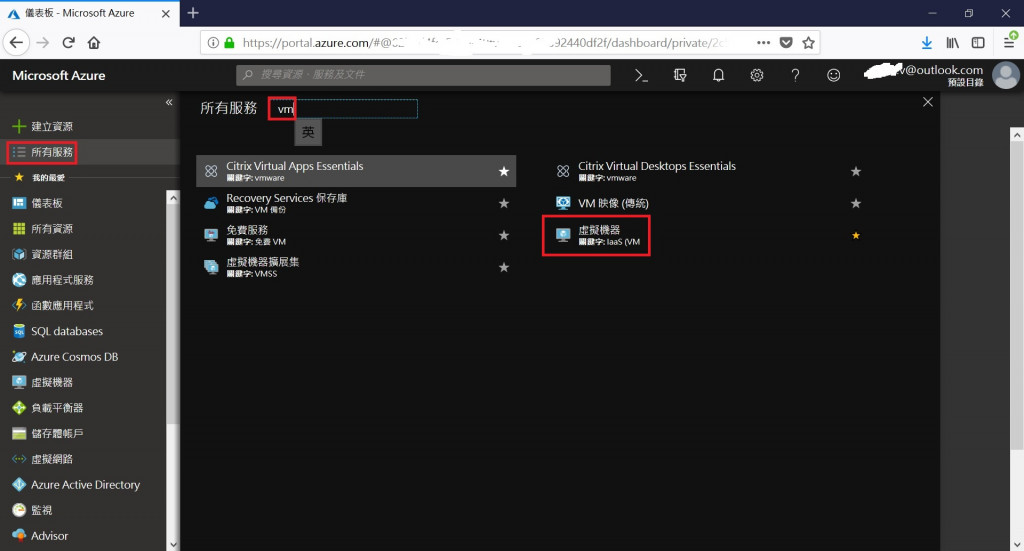Viewport: 1024px width, 551px height.
Task: Open feedback smiley icon
Action: (x=833, y=76)
